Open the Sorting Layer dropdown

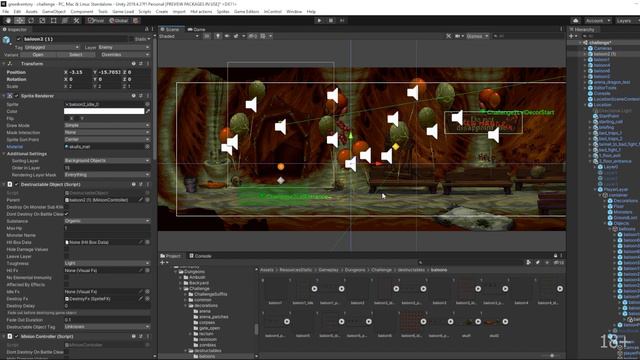pos(107,160)
